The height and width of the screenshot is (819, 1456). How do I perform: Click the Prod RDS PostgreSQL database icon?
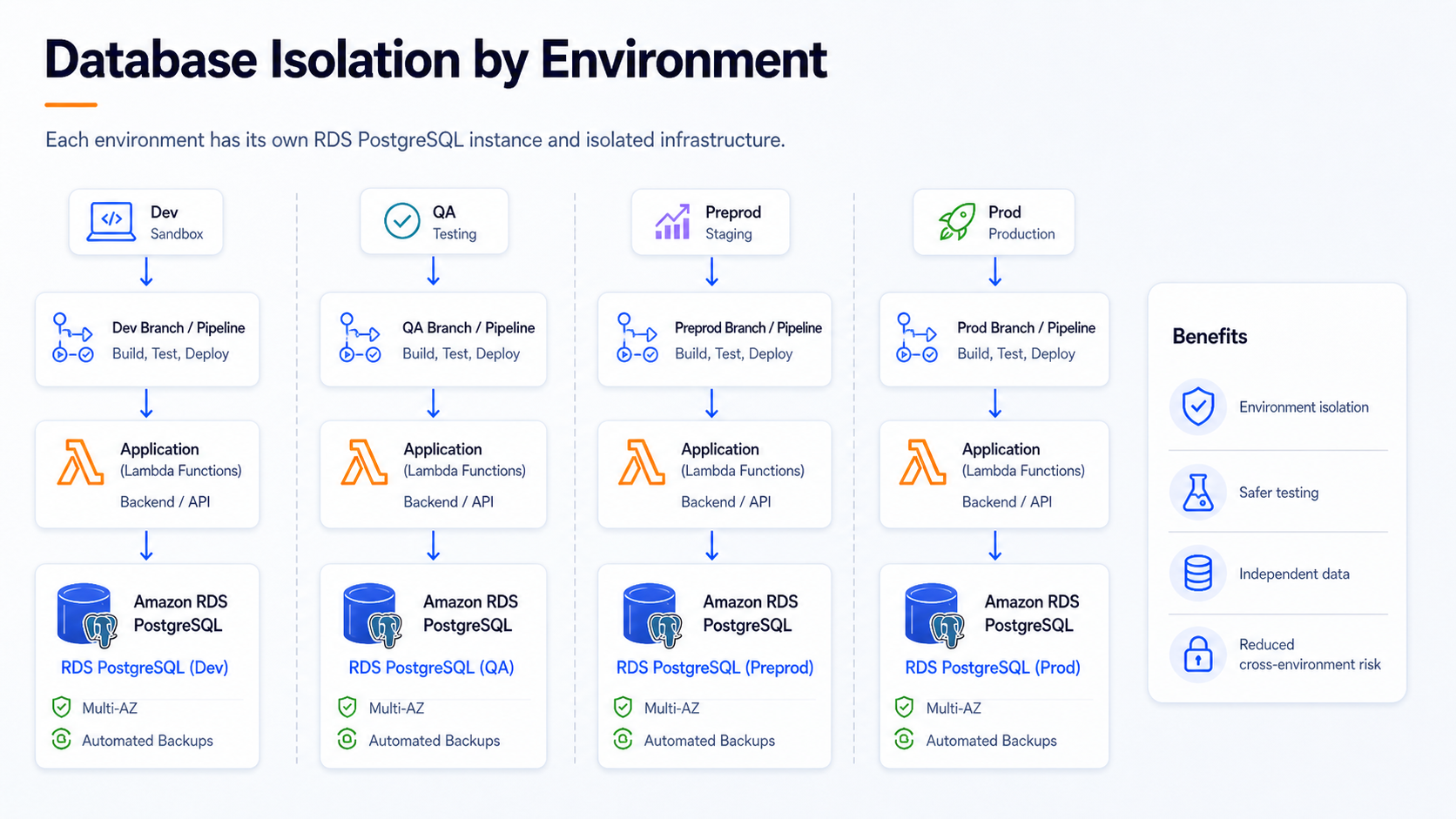click(935, 615)
